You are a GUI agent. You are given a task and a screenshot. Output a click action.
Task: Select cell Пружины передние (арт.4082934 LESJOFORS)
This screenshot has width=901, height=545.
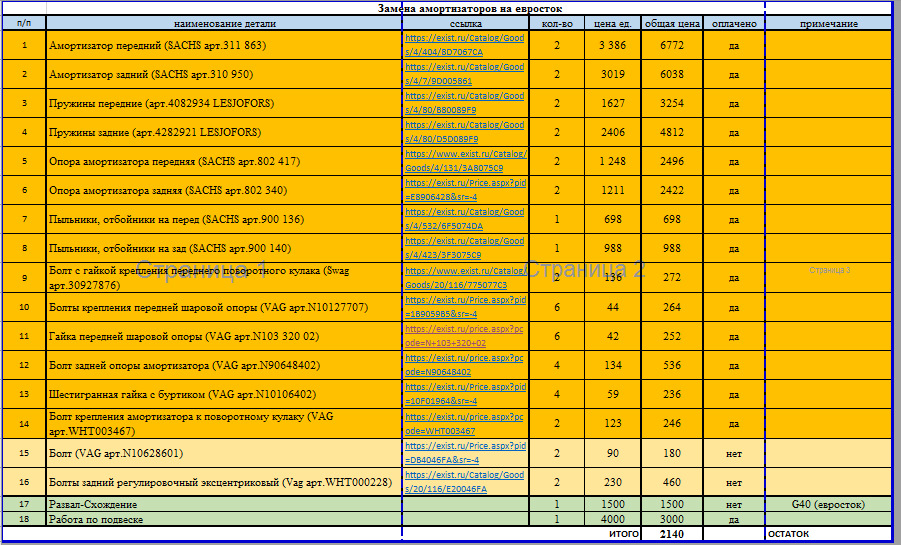[x=224, y=103]
